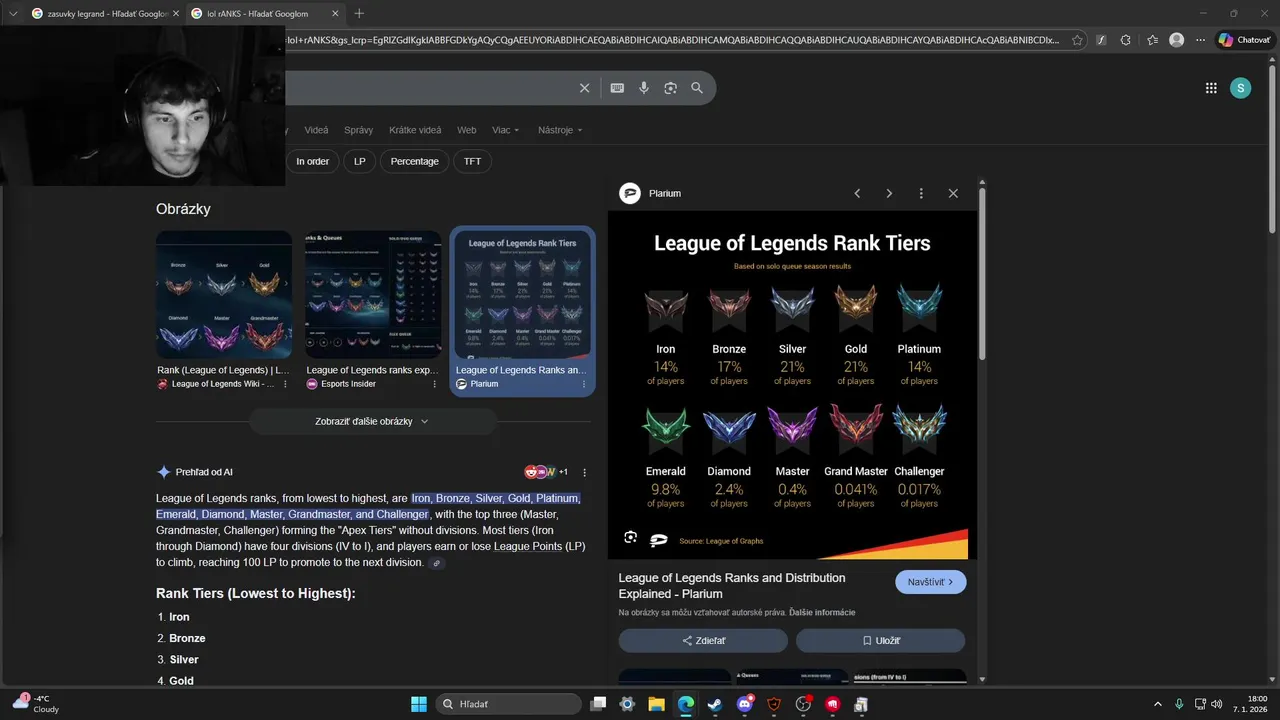Open File Explorer from the taskbar
Screen dimensions: 1280x720
(x=656, y=704)
